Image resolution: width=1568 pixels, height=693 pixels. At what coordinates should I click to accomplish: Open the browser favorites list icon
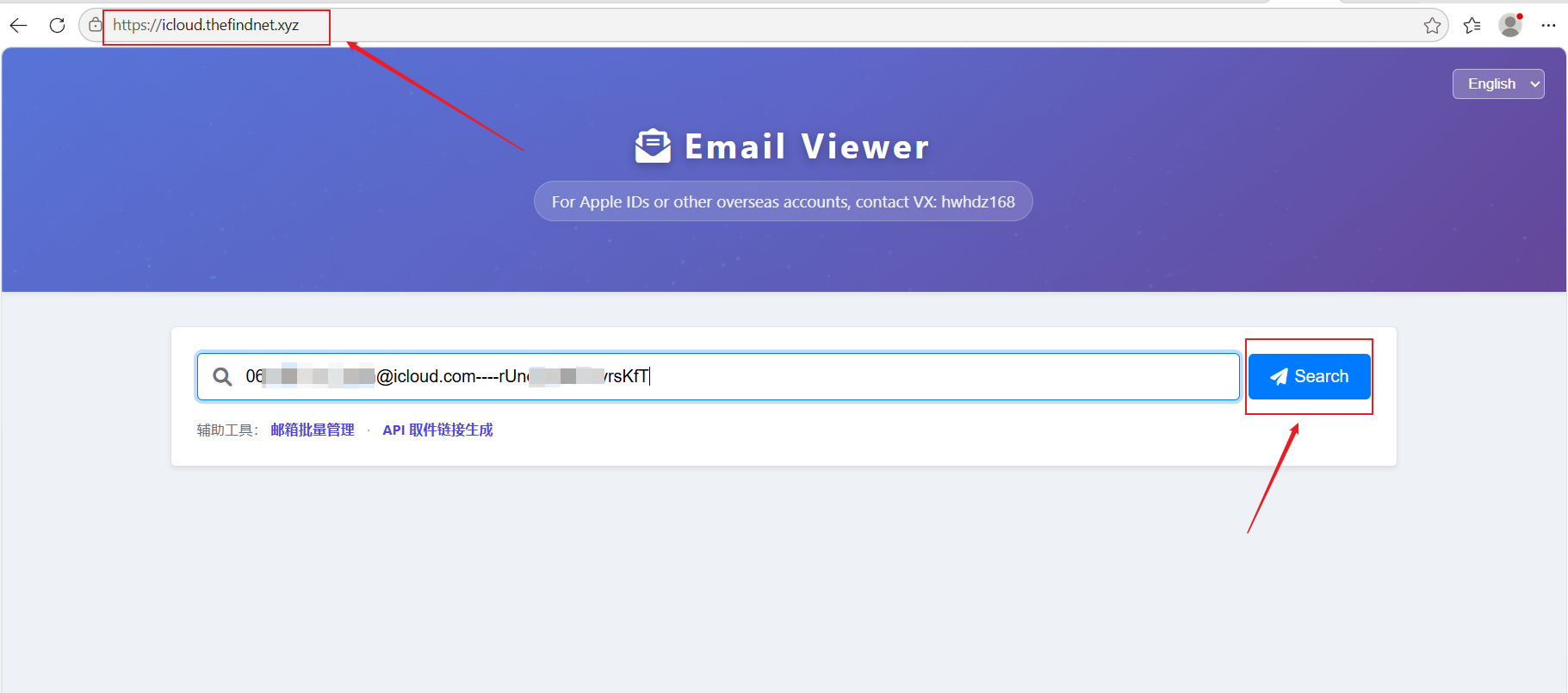pyautogui.click(x=1472, y=26)
